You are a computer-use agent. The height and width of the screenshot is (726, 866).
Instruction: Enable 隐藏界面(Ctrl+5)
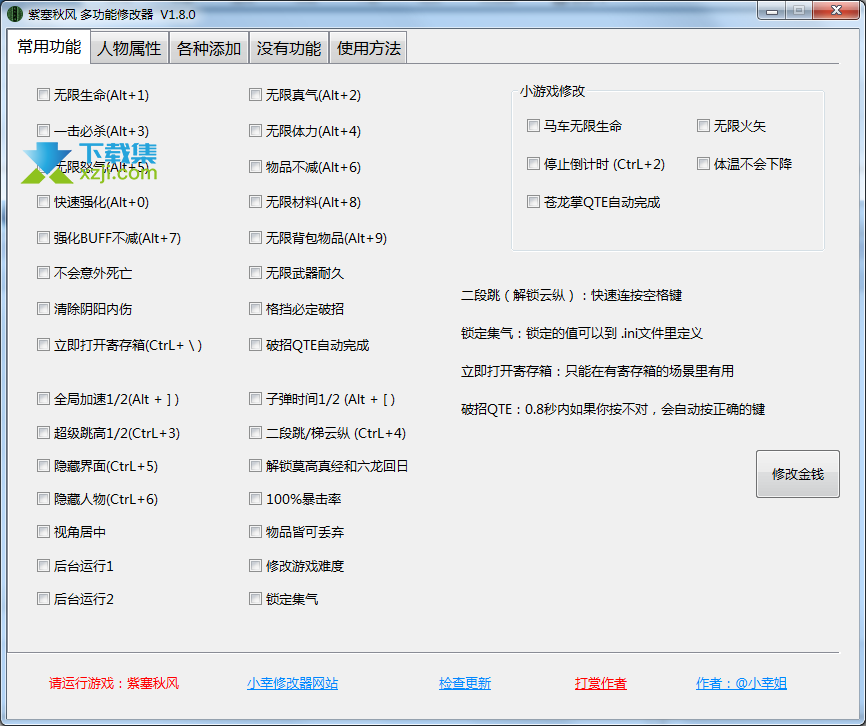click(43, 466)
